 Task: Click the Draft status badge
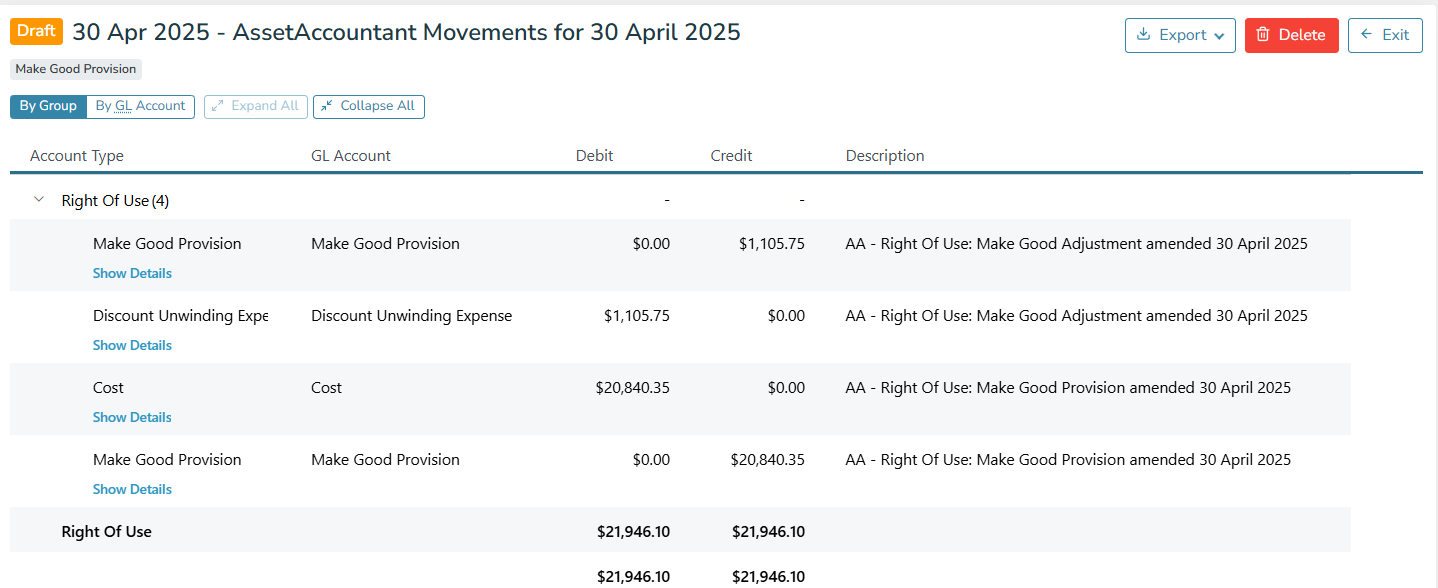36,31
